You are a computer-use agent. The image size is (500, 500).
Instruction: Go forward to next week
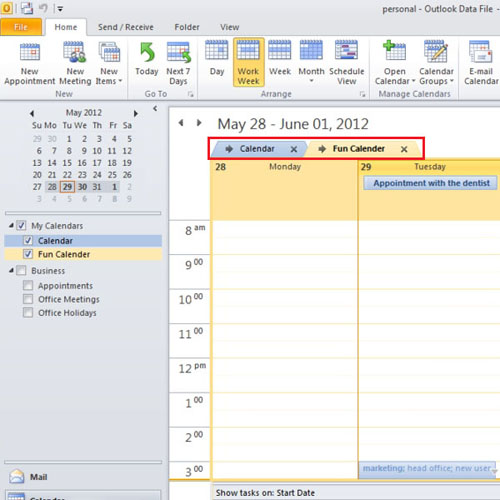(x=199, y=123)
